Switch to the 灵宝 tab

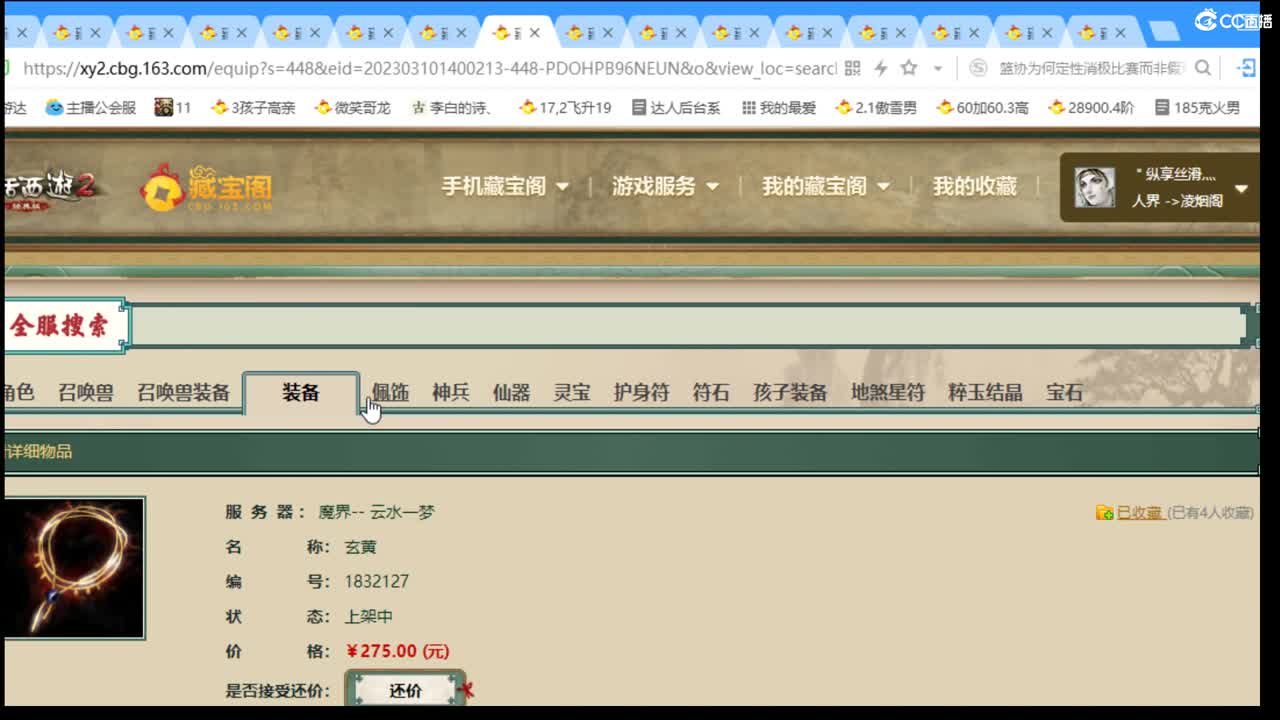tap(572, 393)
